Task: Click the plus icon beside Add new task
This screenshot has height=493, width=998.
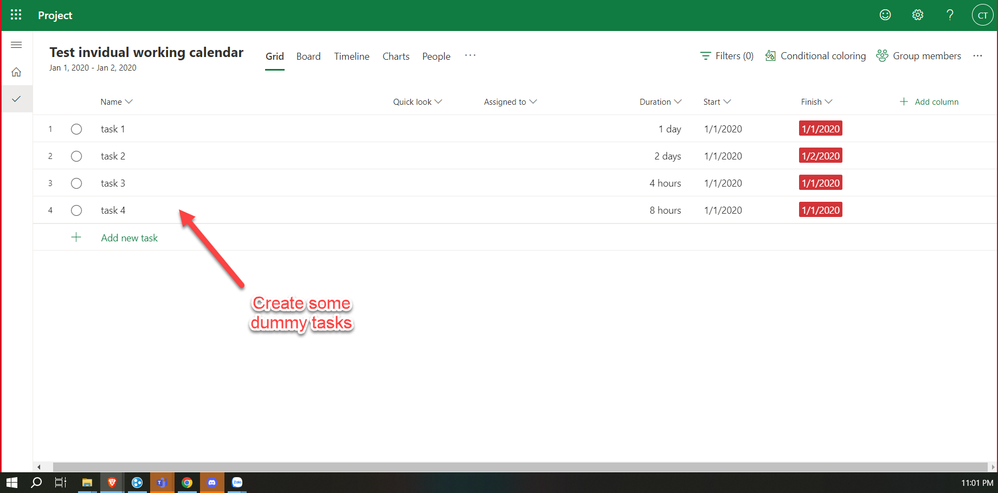Action: pos(76,237)
